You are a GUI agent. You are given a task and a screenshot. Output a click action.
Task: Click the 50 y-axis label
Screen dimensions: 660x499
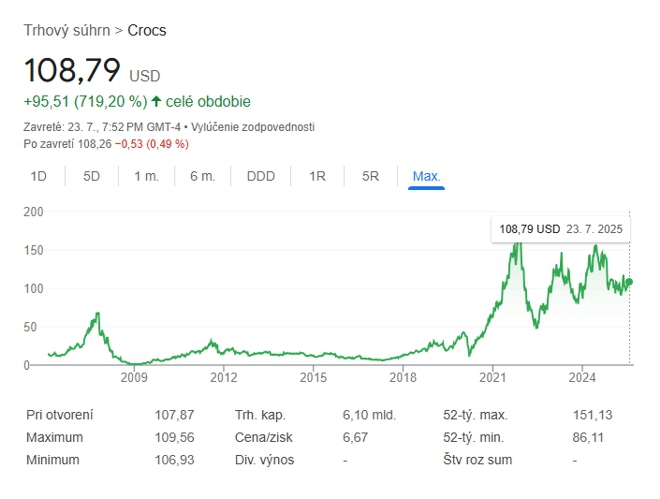tap(30, 327)
